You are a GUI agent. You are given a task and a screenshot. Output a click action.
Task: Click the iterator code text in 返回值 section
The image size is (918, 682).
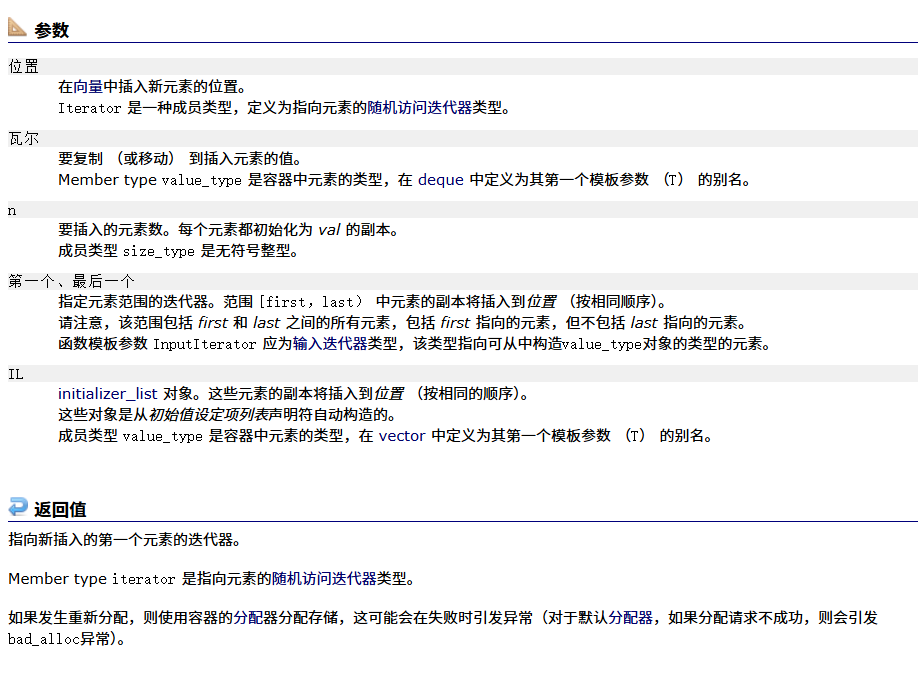pos(143,579)
